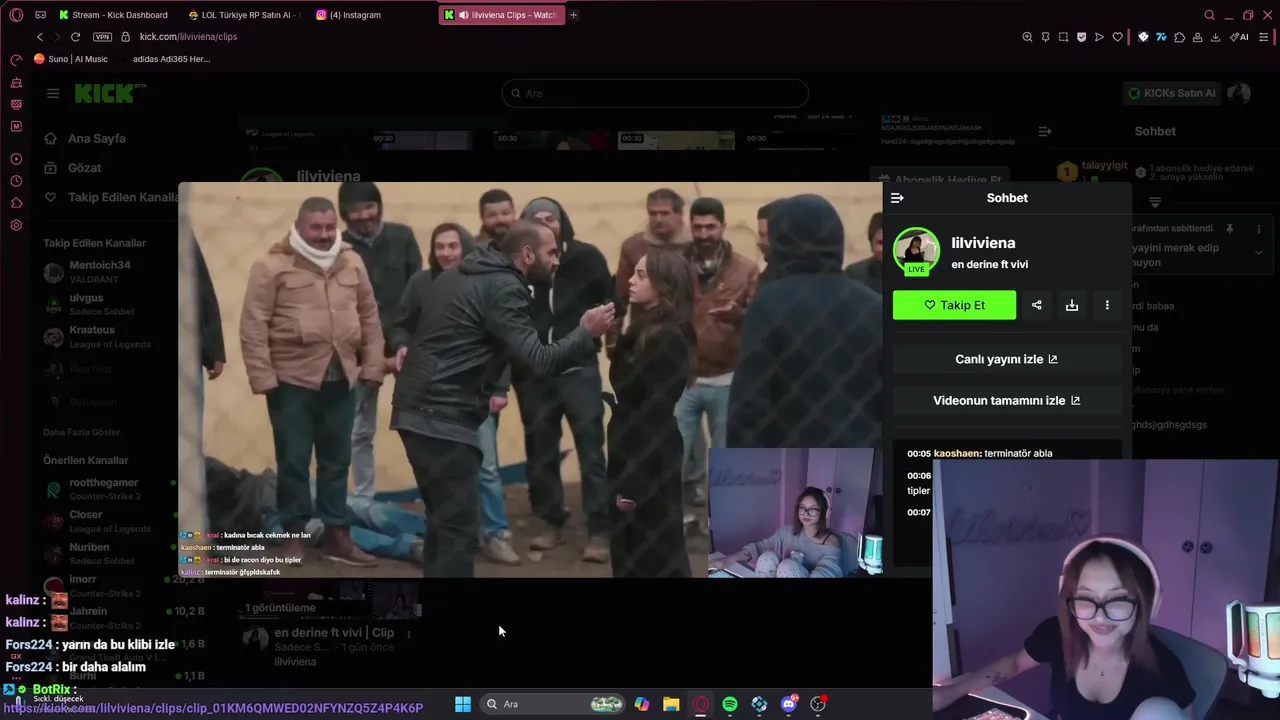Screen dimensions: 1280x720
Task: Open the Windows Start menu
Action: click(x=463, y=704)
